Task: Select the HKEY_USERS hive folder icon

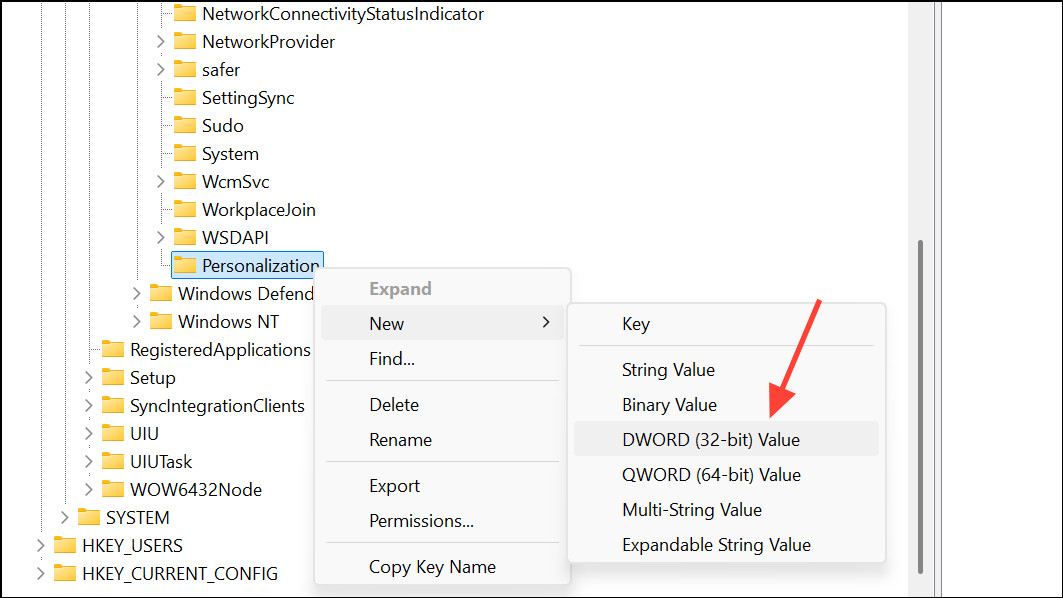Action: (64, 546)
